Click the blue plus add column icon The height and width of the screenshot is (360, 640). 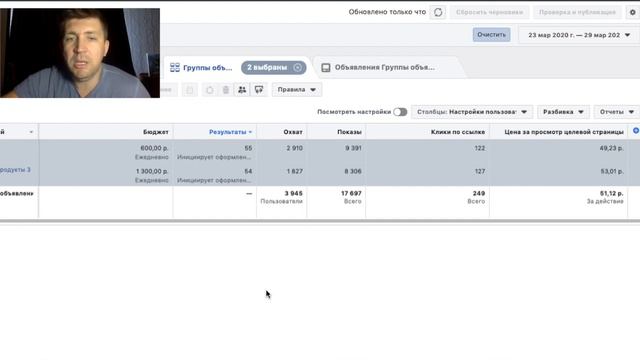[636, 131]
